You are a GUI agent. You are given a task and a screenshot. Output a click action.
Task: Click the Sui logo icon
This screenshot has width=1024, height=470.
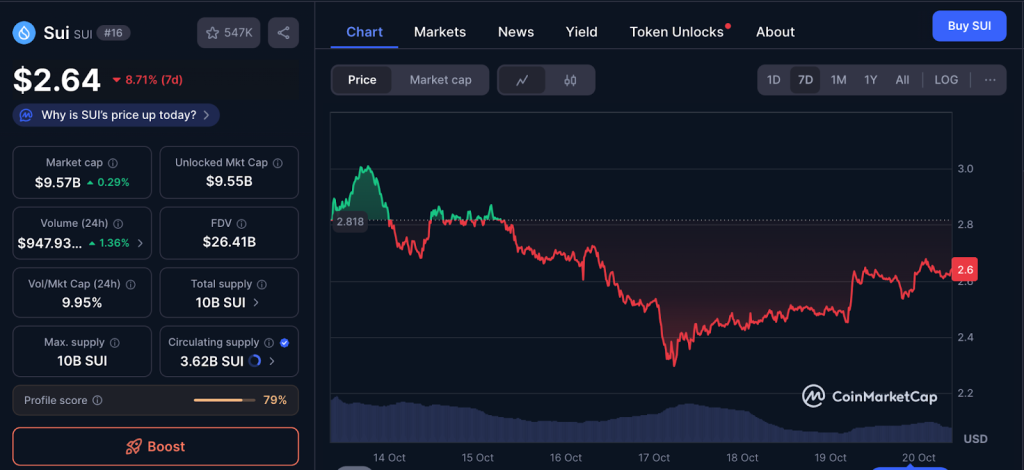[24, 33]
